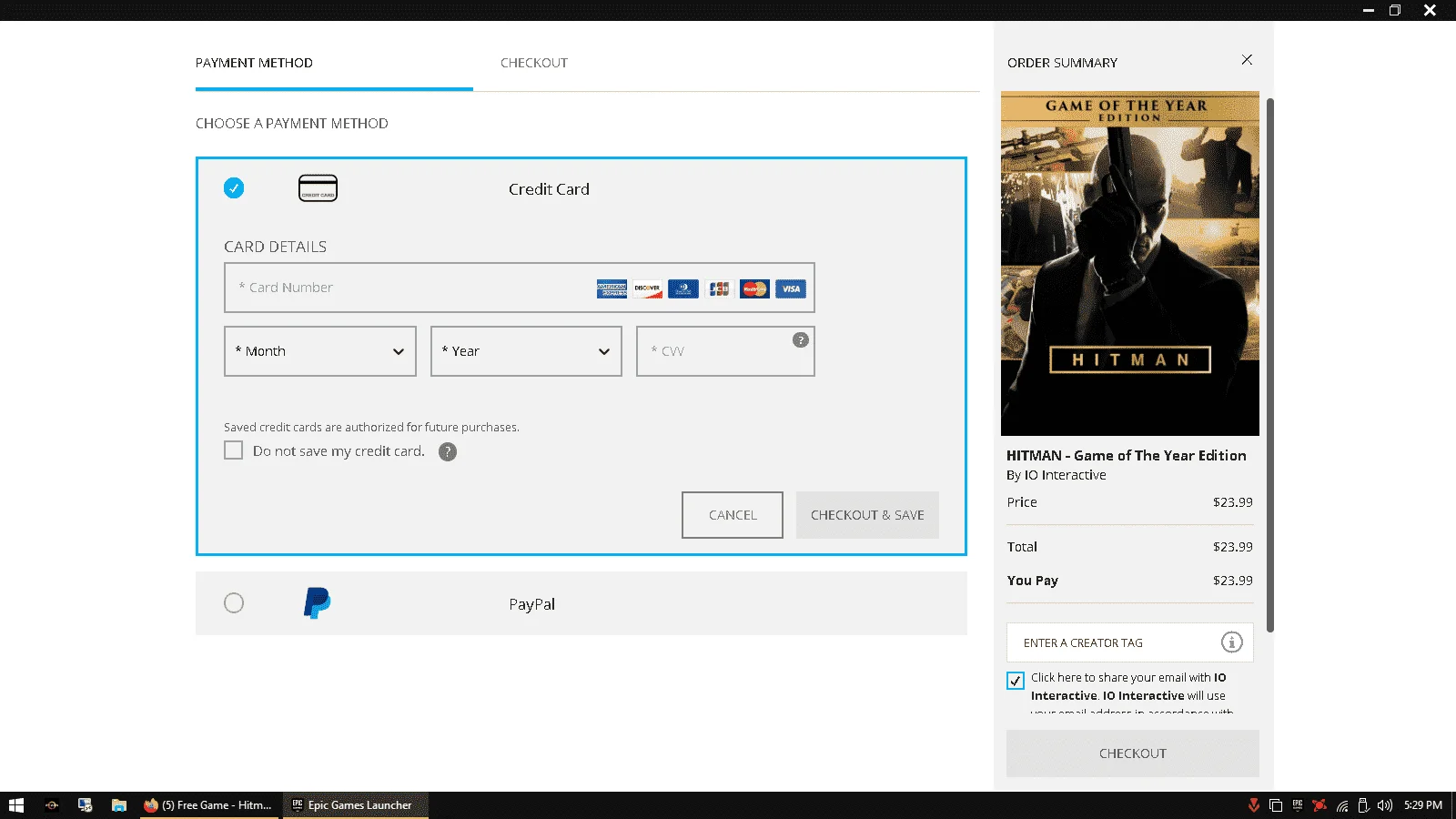
Task: Check 'Do not save my credit card'
Action: point(234,450)
